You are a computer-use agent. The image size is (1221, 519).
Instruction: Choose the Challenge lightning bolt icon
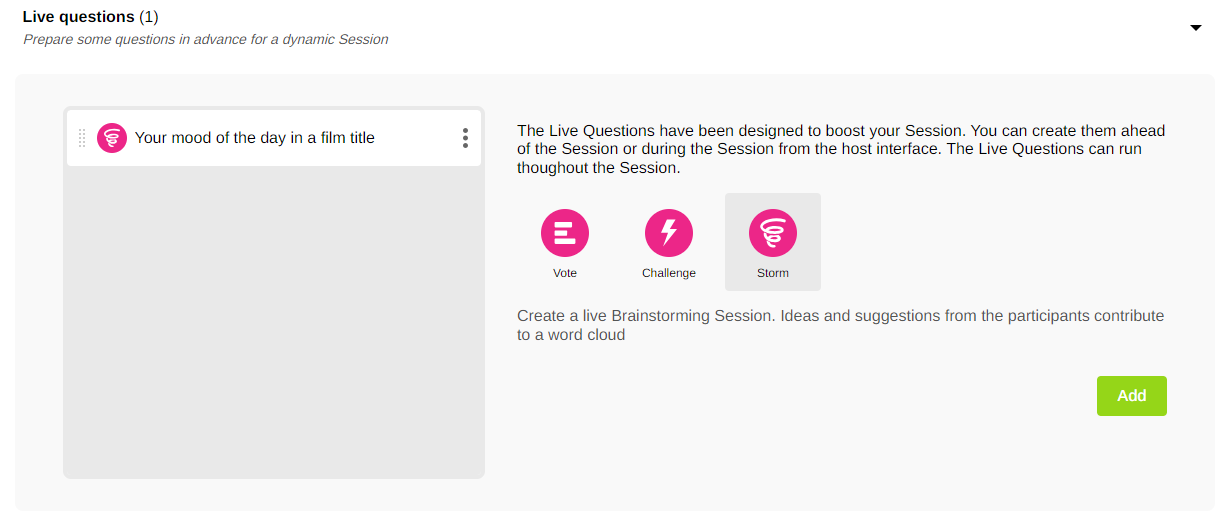point(669,234)
